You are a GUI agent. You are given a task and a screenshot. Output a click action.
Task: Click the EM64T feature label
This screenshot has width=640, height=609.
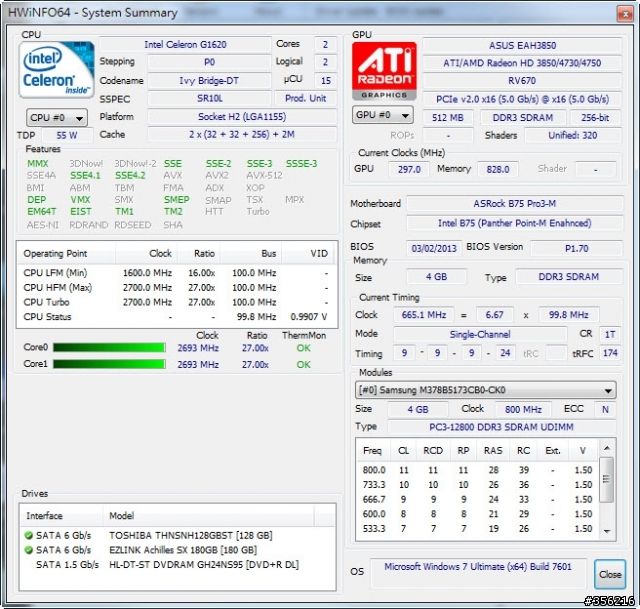[x=42, y=211]
